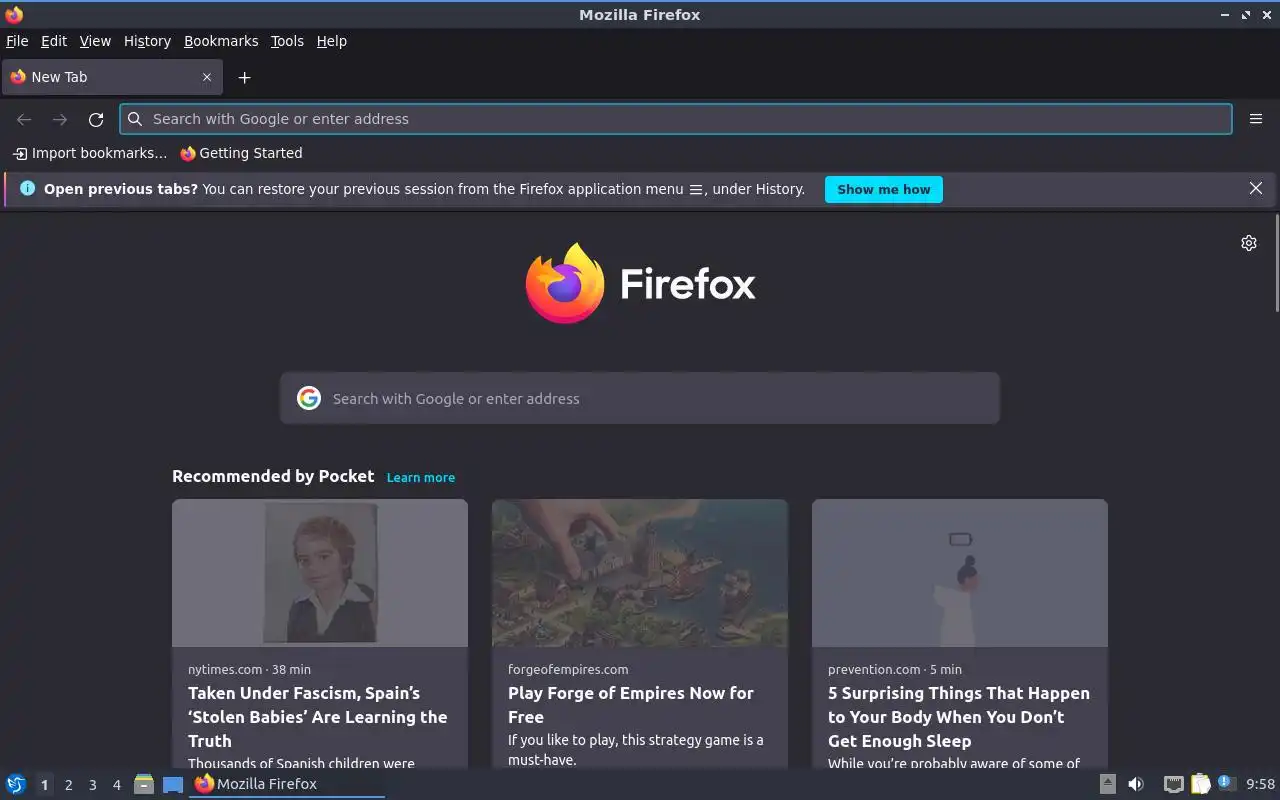
Task: Click the Getting Started bookmark
Action: 241,153
